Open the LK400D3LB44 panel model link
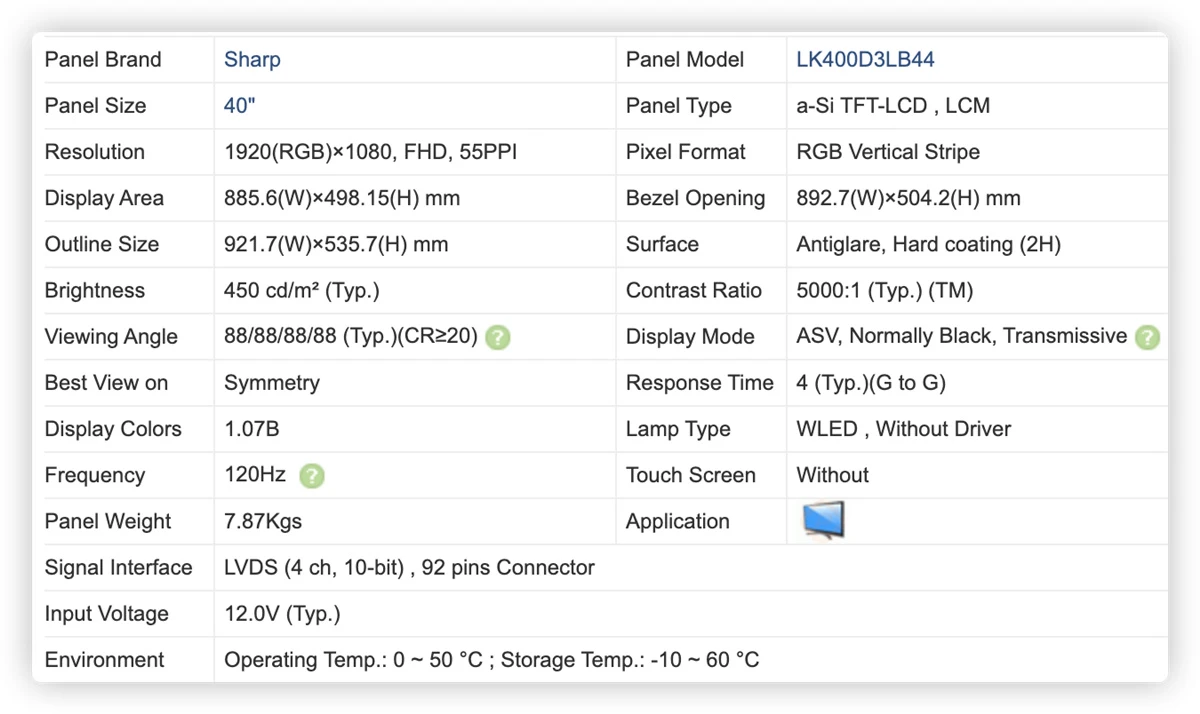The height and width of the screenshot is (714, 1200). (x=865, y=60)
